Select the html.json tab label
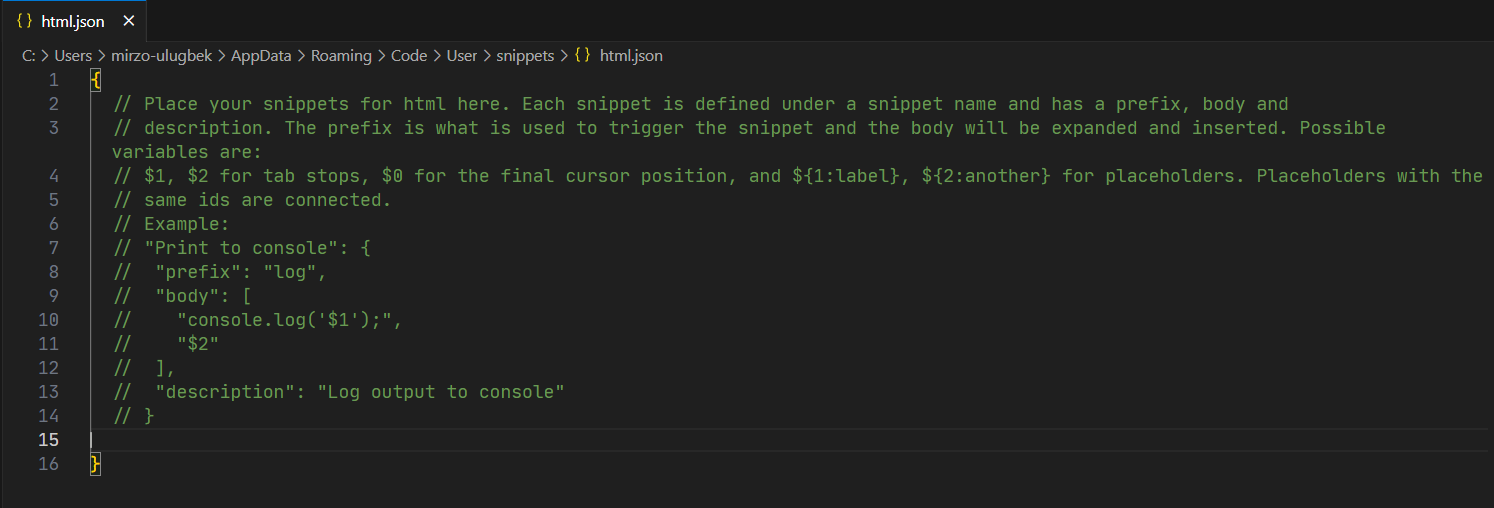Screen dimensions: 1494x508 73,21
